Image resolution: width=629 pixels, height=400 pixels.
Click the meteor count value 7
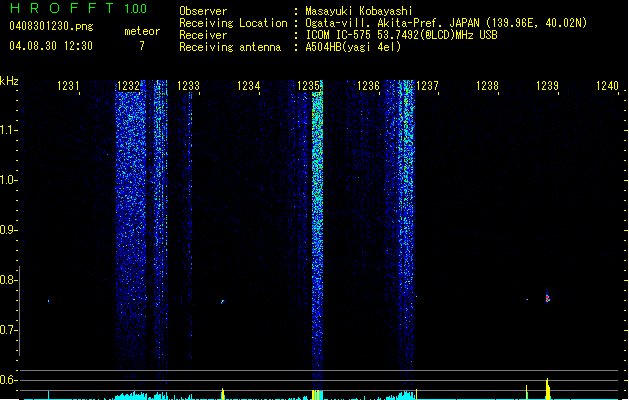pos(142,46)
